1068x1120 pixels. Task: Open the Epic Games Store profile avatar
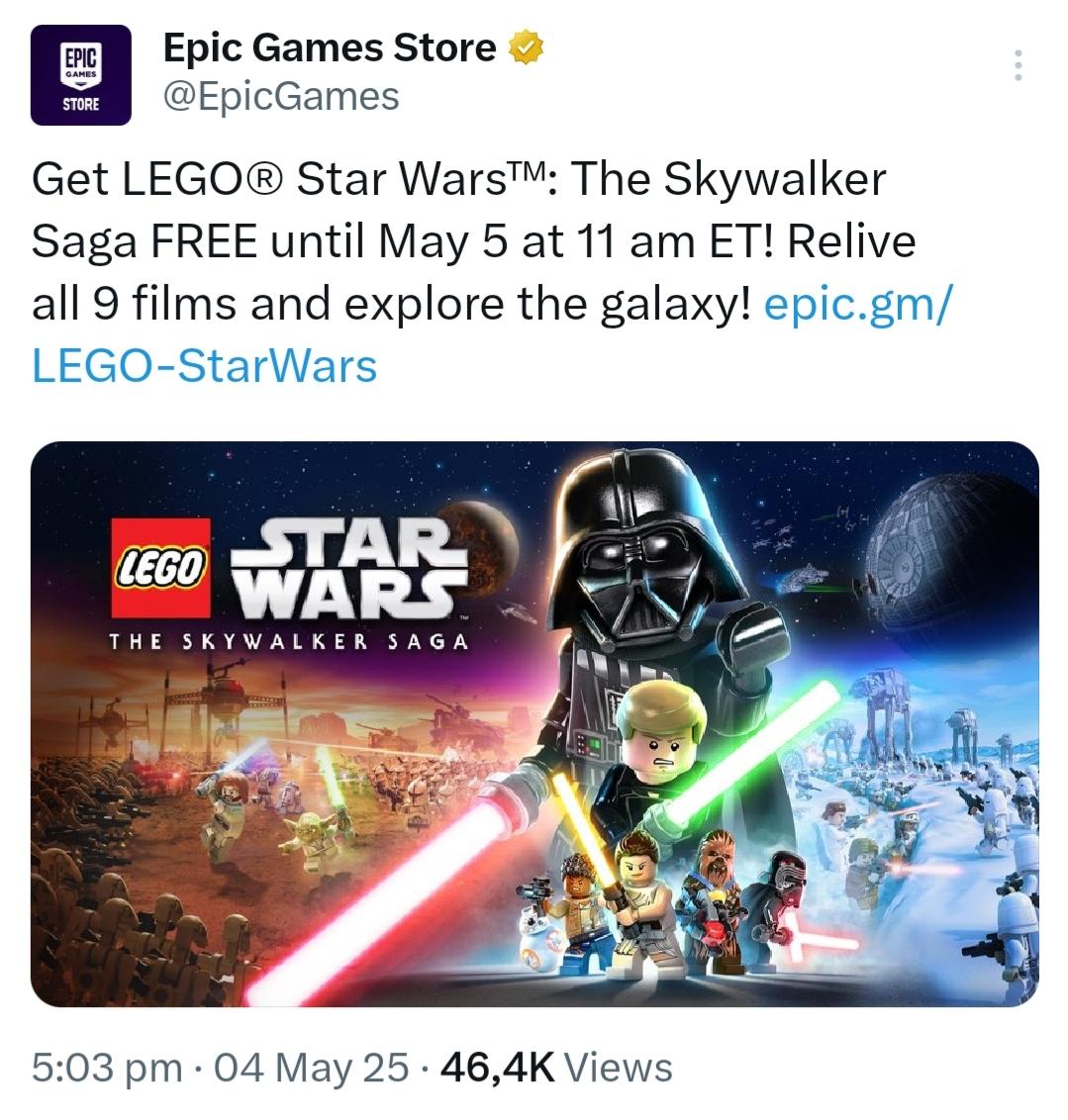point(81,75)
